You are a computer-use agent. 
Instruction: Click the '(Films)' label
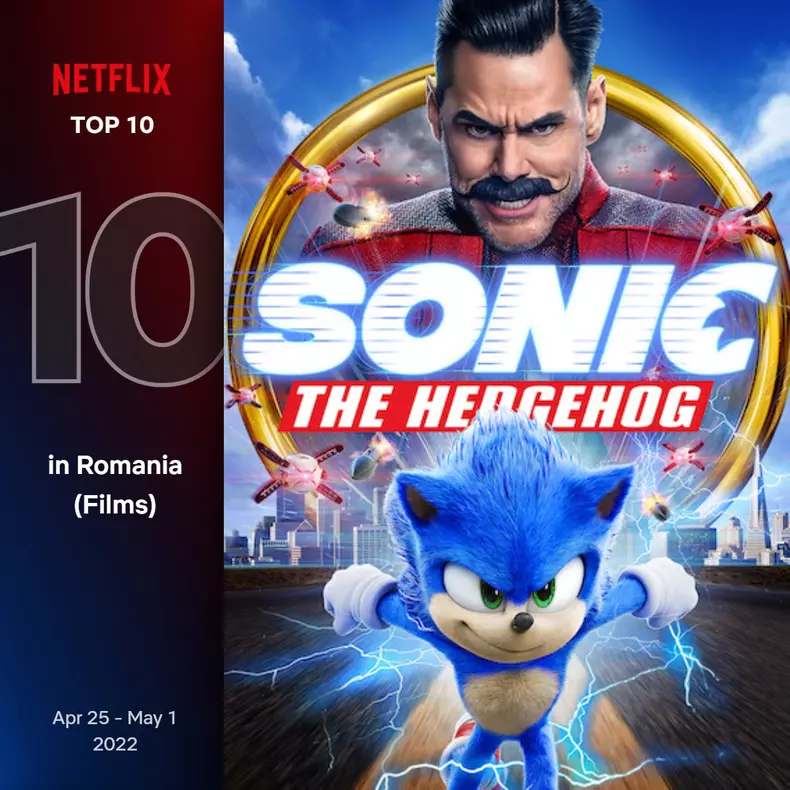tap(115, 504)
